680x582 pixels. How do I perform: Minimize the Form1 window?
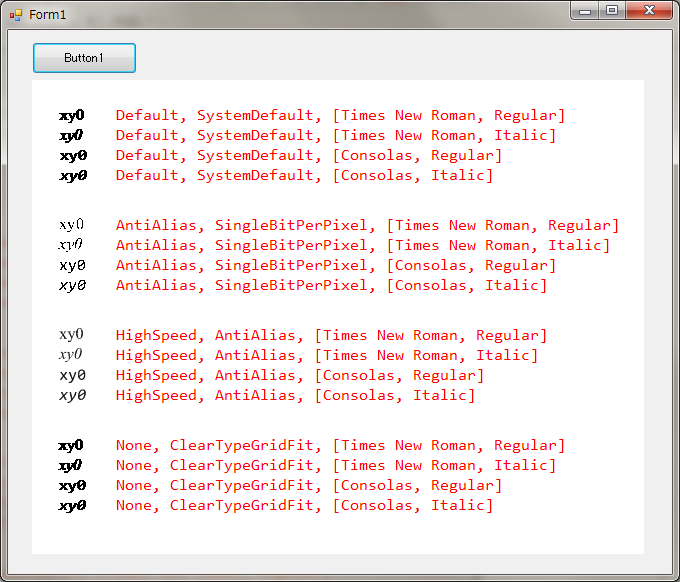click(x=585, y=11)
